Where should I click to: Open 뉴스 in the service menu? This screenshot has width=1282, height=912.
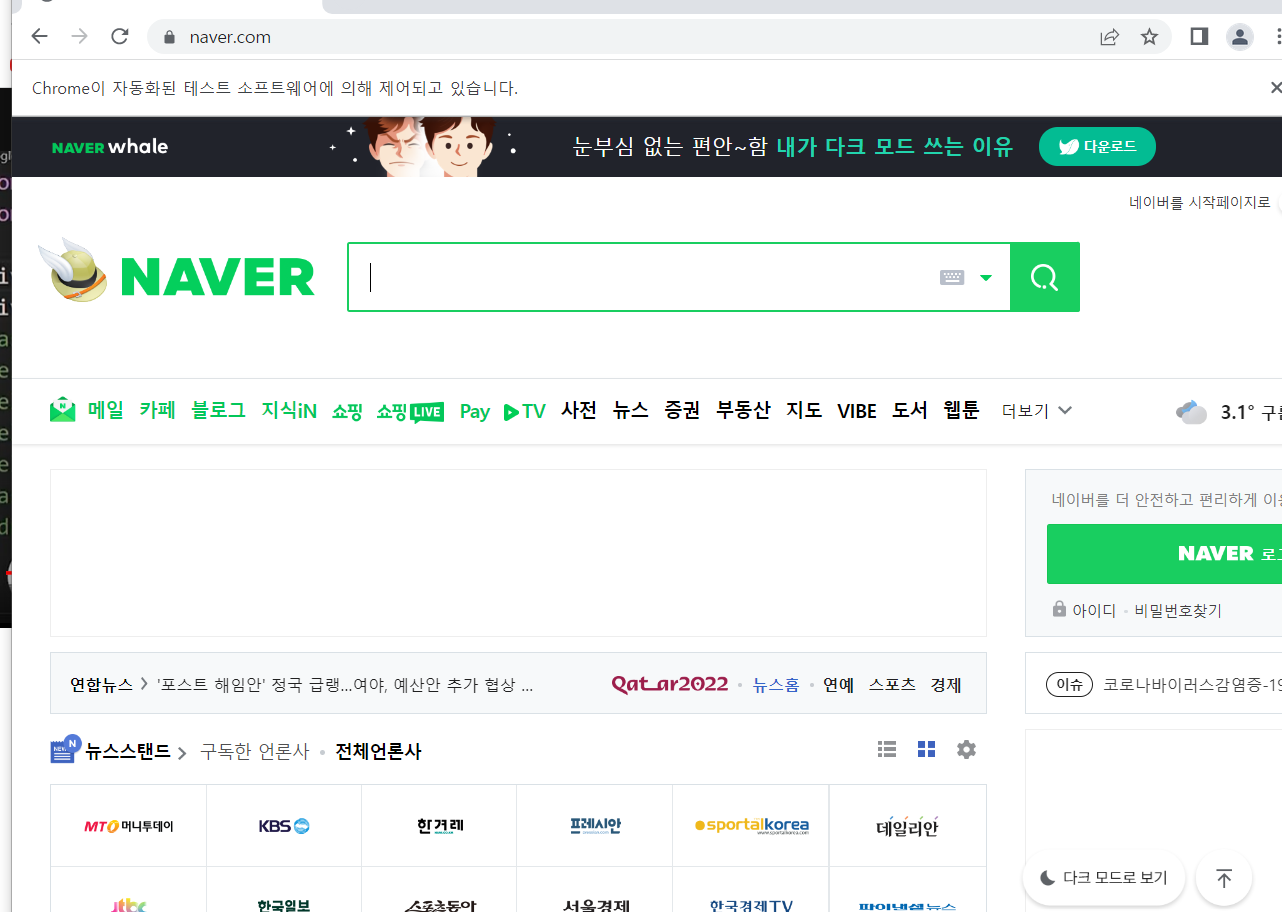click(631, 410)
